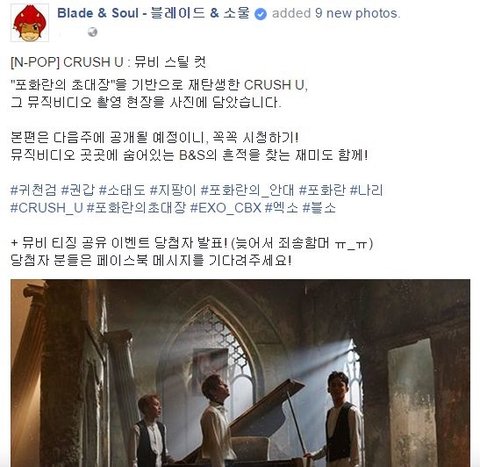
Task: Open the hashtag #나리
Action: pyautogui.click(x=366, y=190)
